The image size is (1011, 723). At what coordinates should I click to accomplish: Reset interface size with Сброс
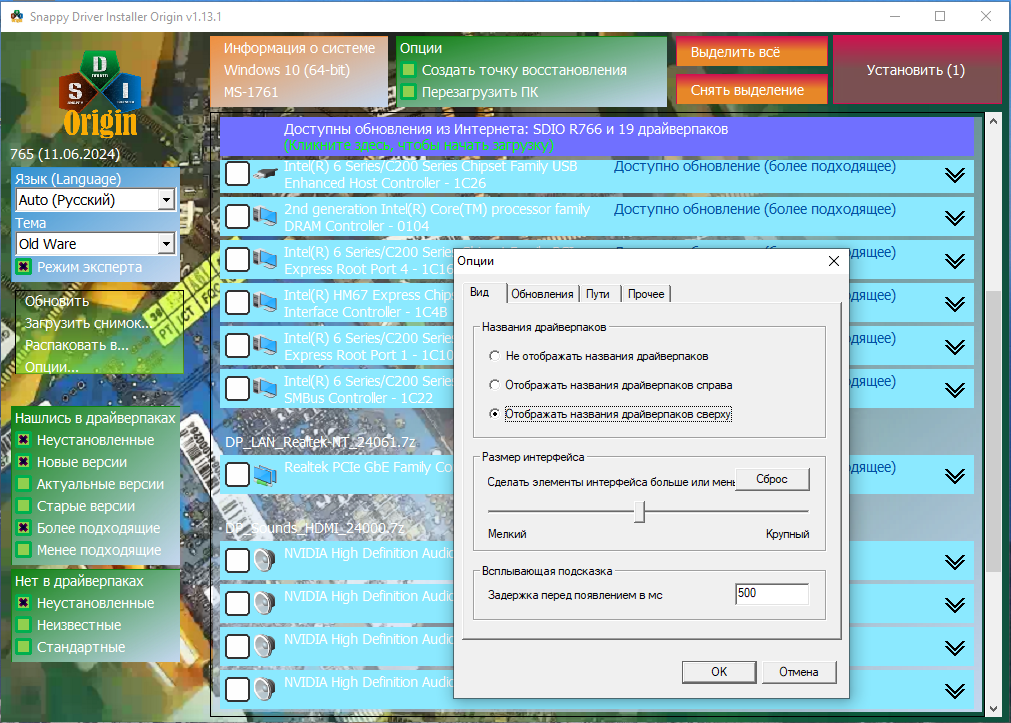click(772, 479)
